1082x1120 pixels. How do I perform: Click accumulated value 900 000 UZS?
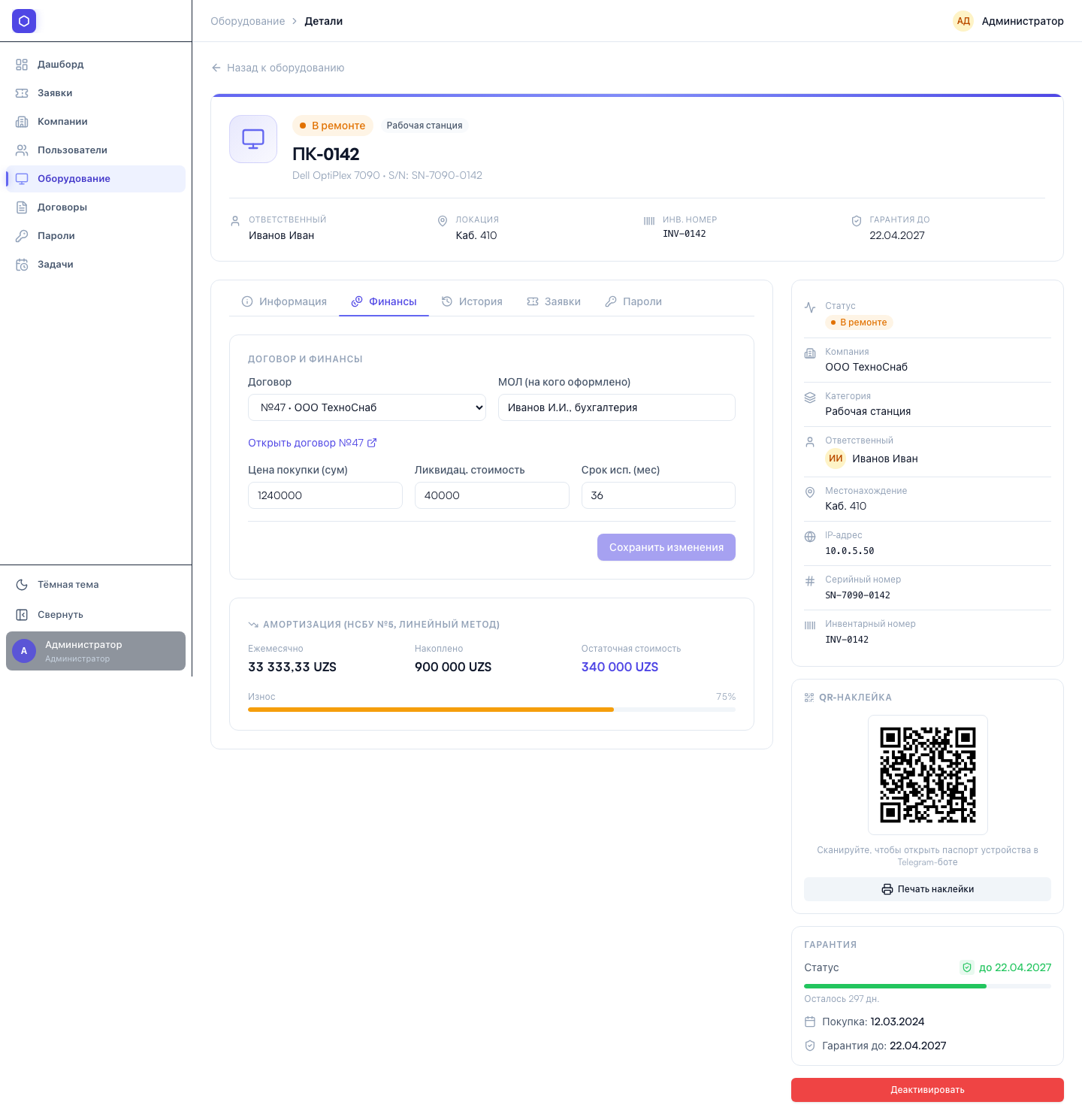click(x=453, y=667)
